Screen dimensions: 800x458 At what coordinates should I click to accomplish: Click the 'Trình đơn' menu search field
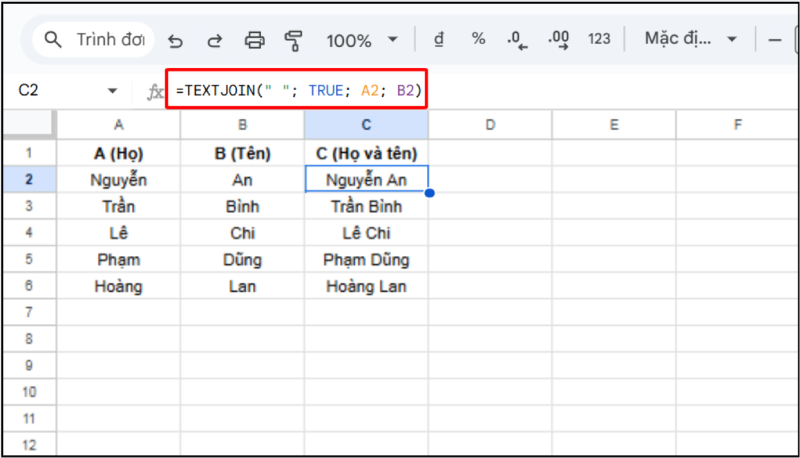point(93,39)
